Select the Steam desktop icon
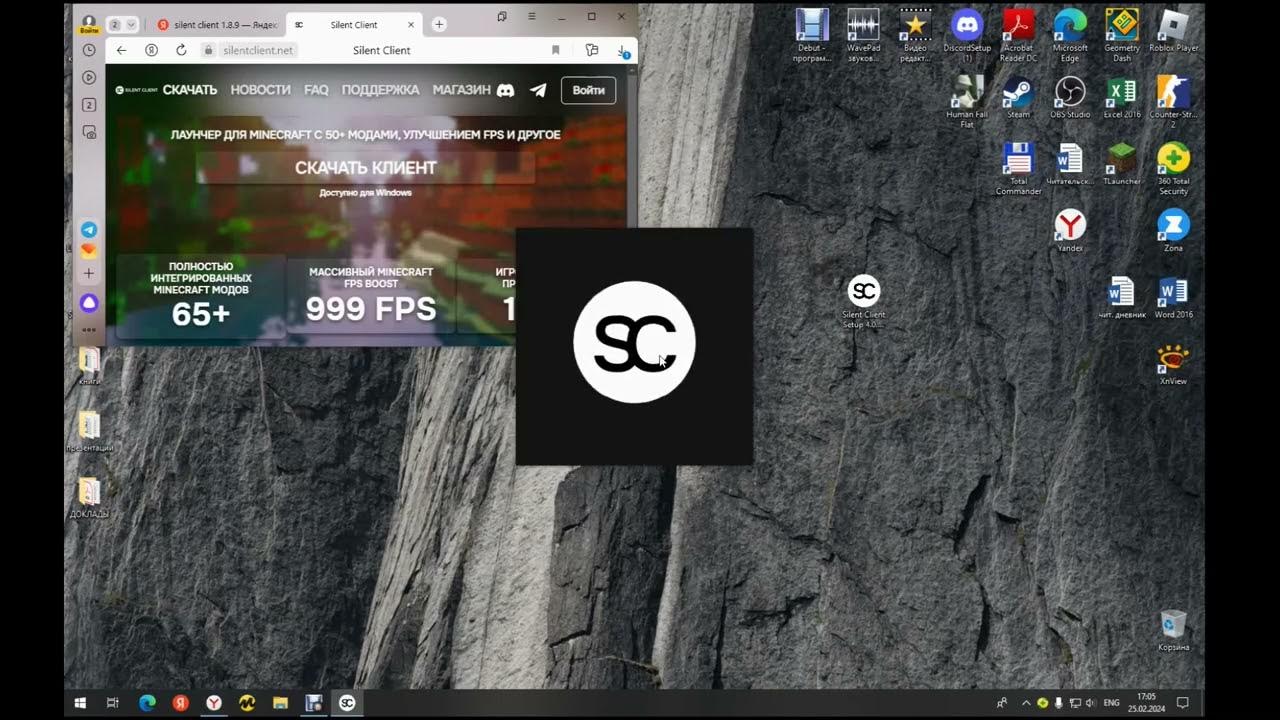Screen dimensions: 1280x720 click(x=1018, y=99)
